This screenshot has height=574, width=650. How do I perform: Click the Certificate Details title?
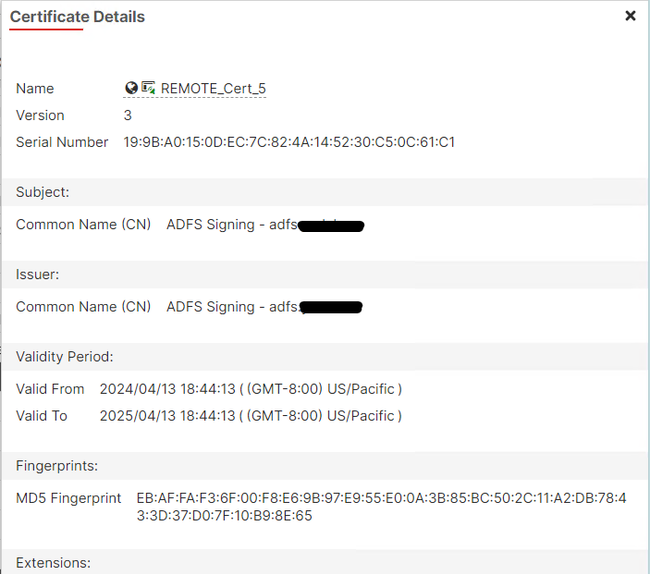[77, 17]
